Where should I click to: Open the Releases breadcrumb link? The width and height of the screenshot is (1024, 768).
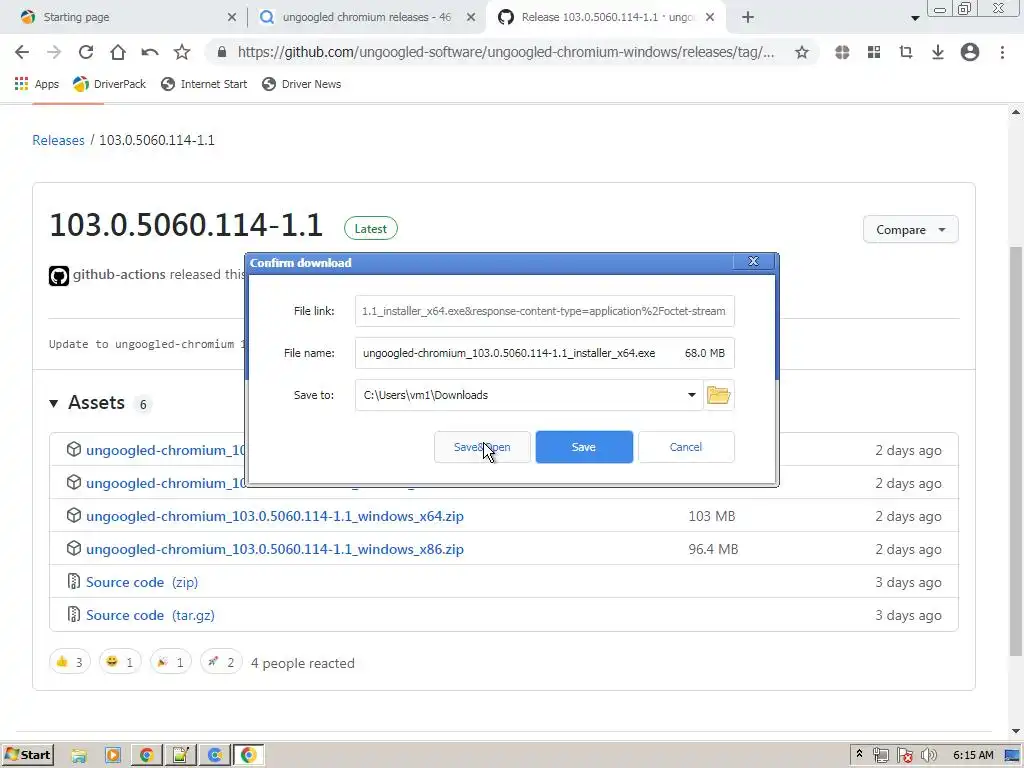click(x=58, y=140)
